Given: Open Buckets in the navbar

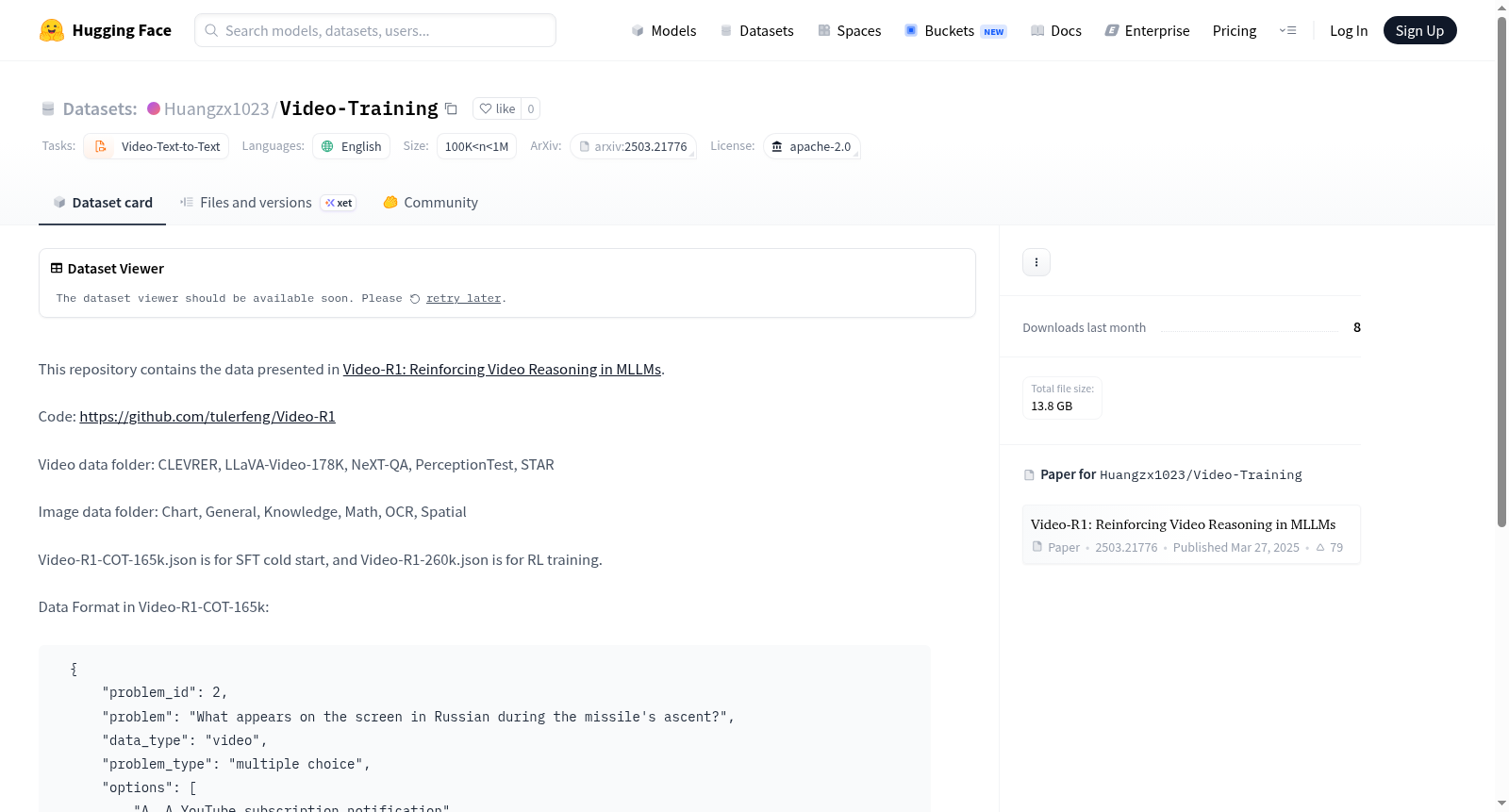Looking at the screenshot, I should [x=955, y=30].
